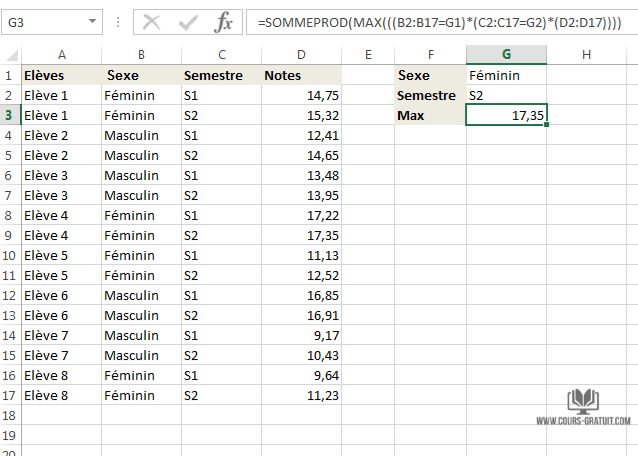
Task: Select column G header
Action: pos(506,54)
